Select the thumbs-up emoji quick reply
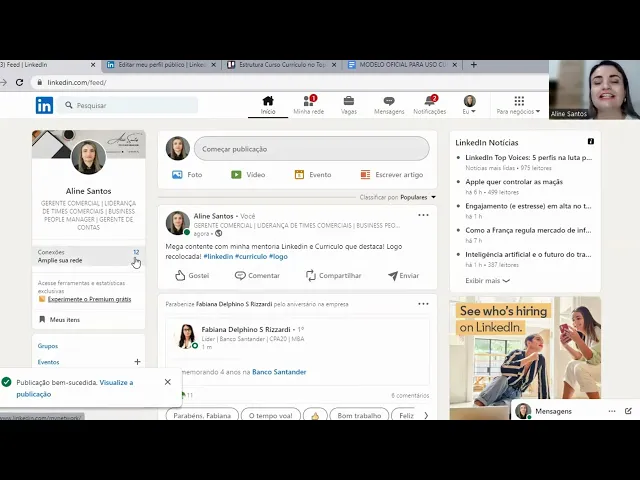The width and height of the screenshot is (640, 480). tap(315, 415)
